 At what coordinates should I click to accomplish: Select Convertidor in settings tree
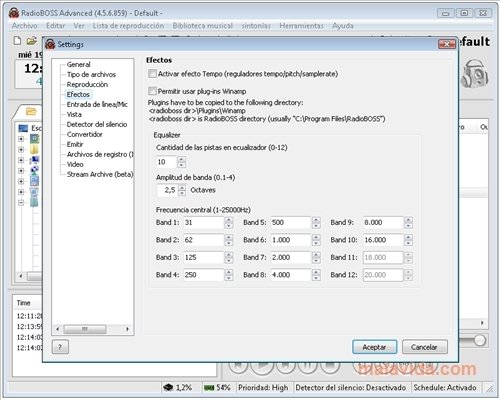coord(84,134)
